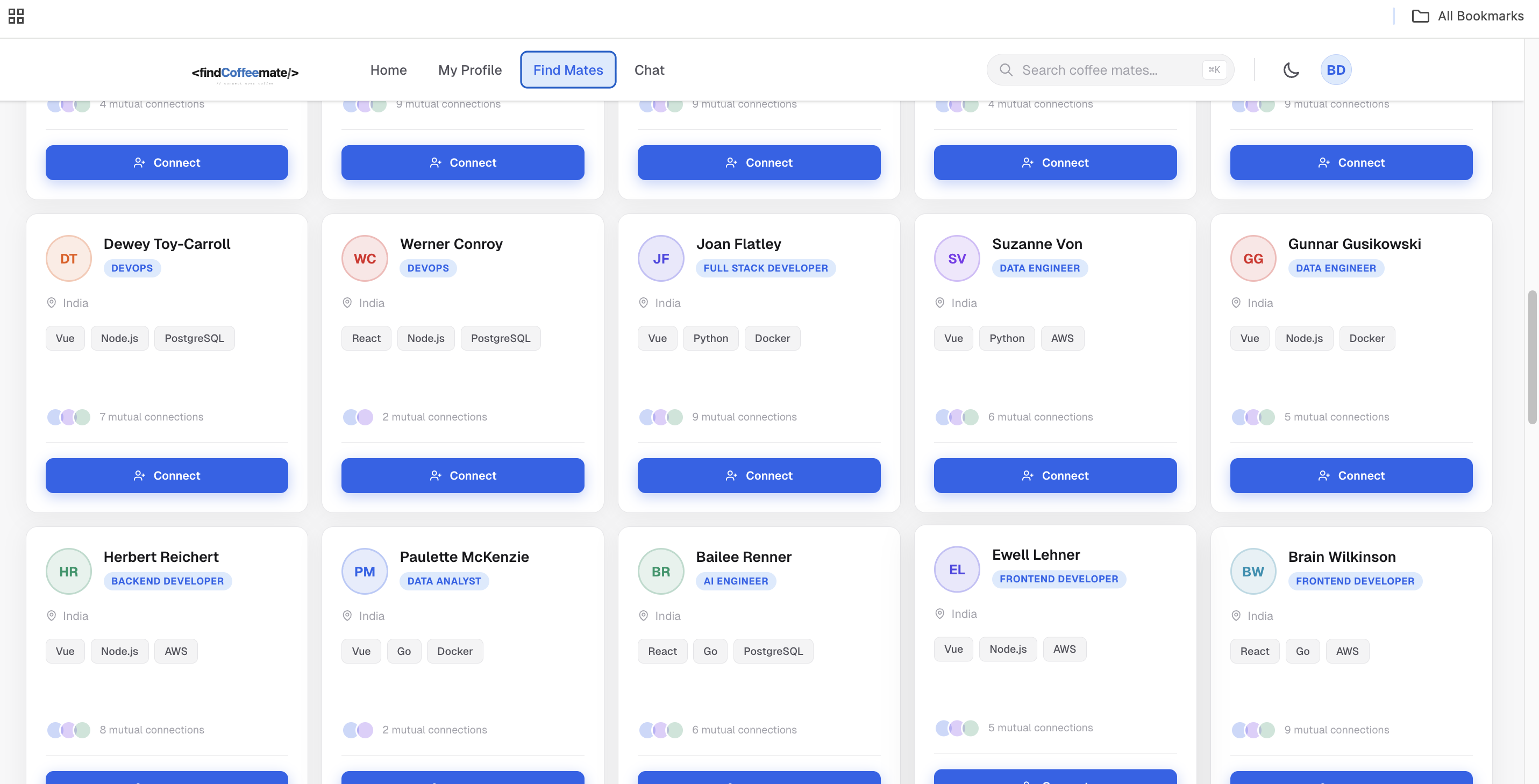Click the BACKEND DEVELOPER badge

[167, 581]
